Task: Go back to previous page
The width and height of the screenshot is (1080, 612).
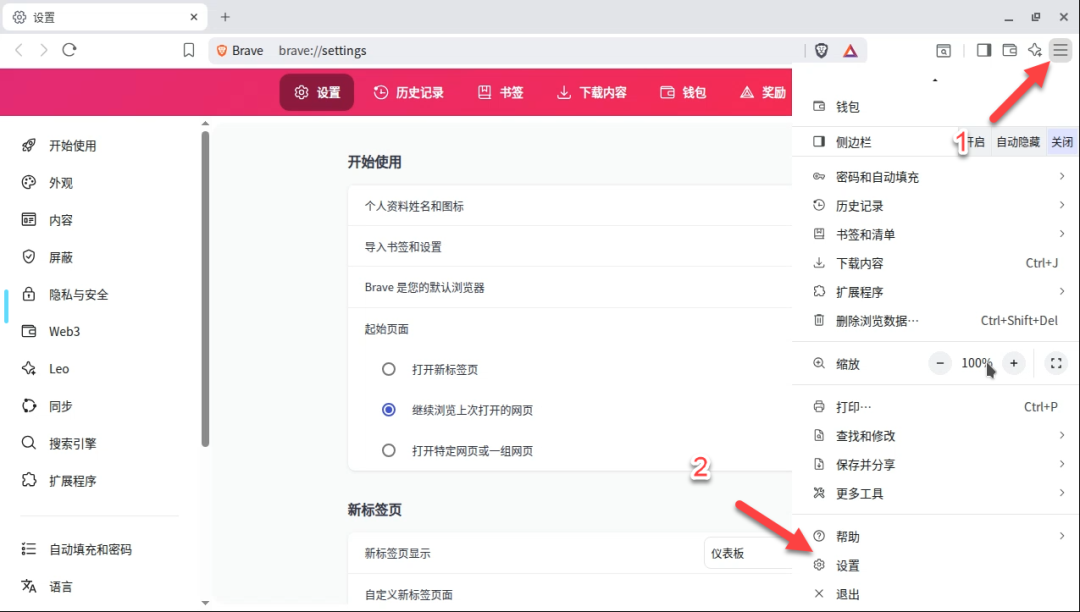Action: point(19,50)
